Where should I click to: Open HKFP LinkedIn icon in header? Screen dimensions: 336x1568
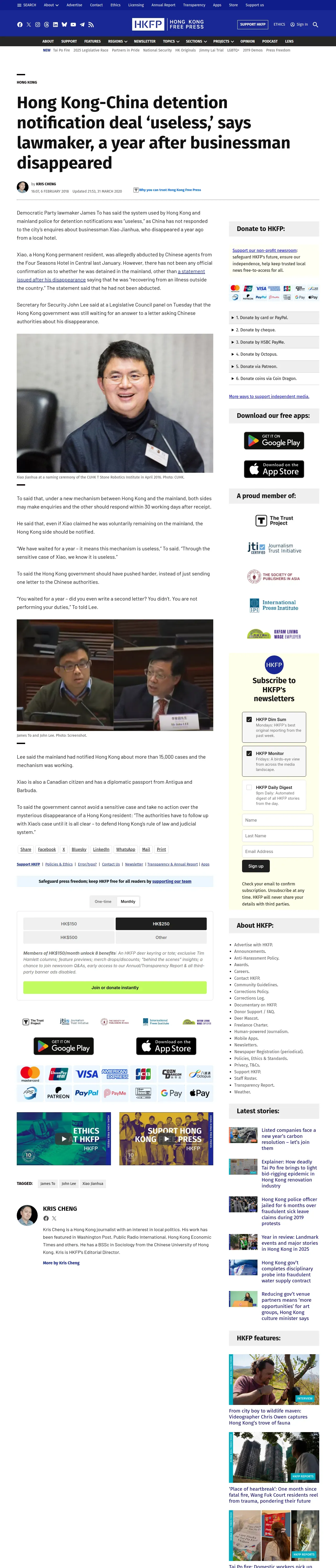[x=55, y=25]
